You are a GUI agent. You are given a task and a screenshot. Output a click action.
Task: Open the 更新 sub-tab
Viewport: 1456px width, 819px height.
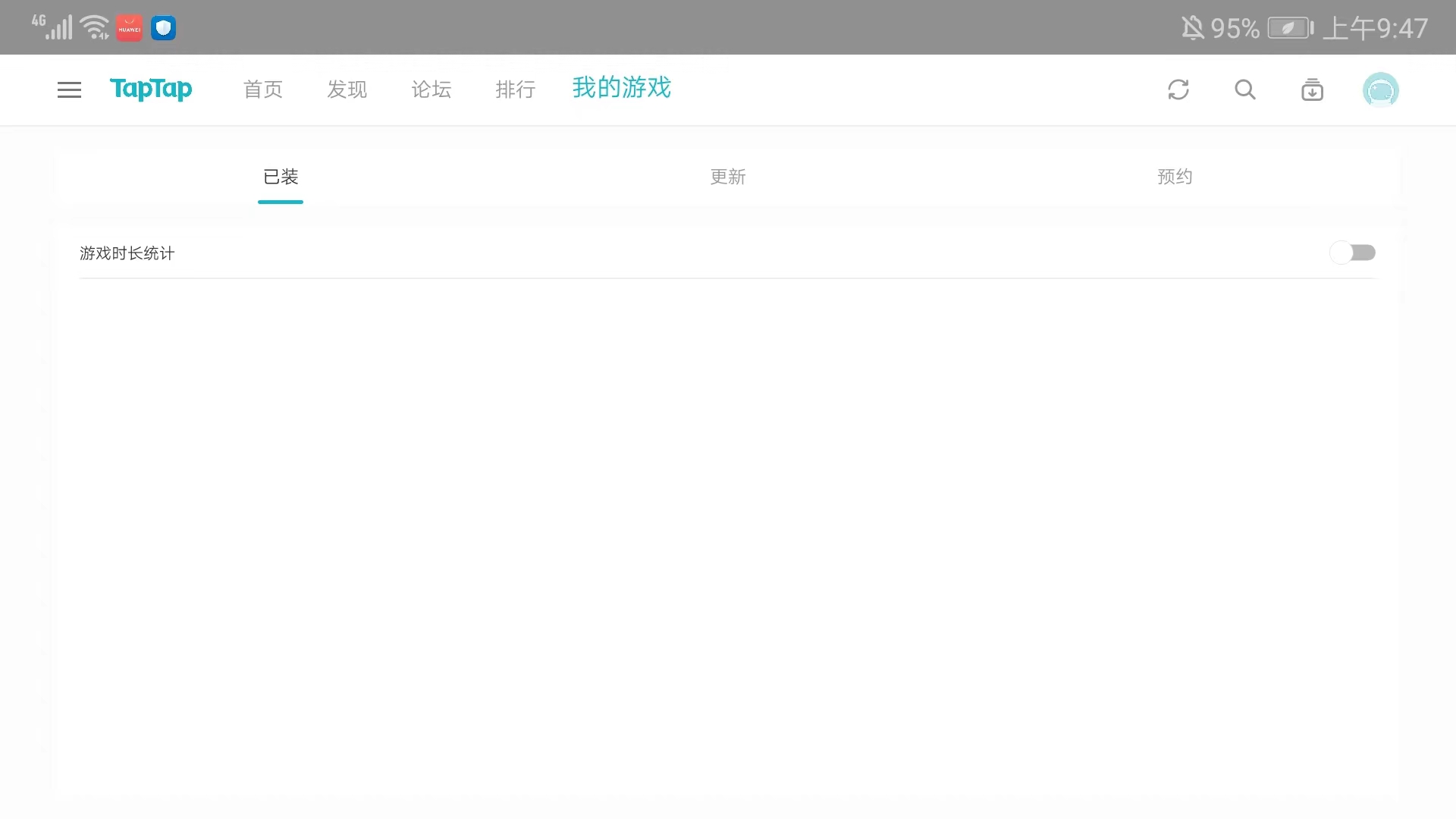[727, 177]
